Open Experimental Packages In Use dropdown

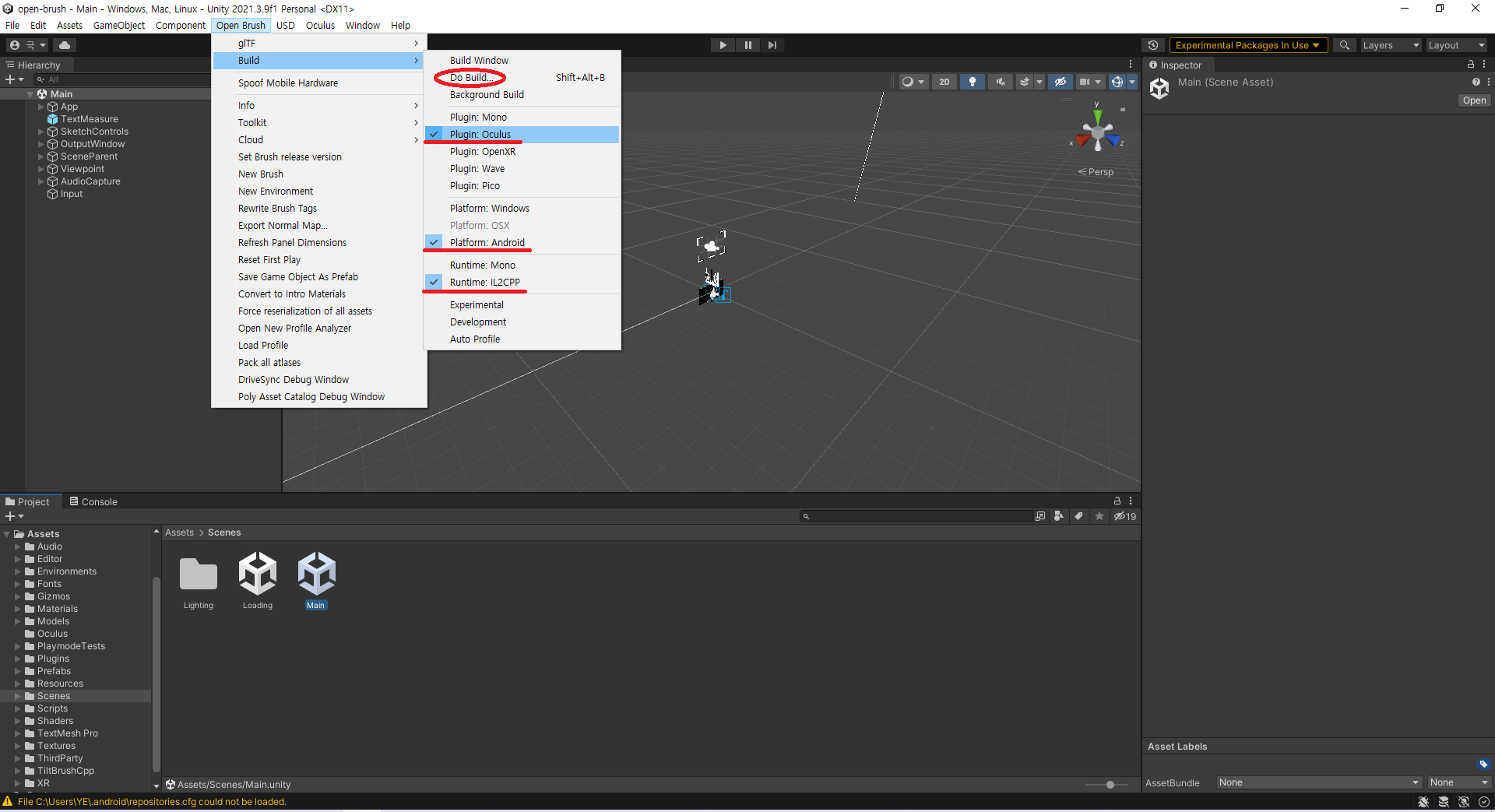[1247, 45]
